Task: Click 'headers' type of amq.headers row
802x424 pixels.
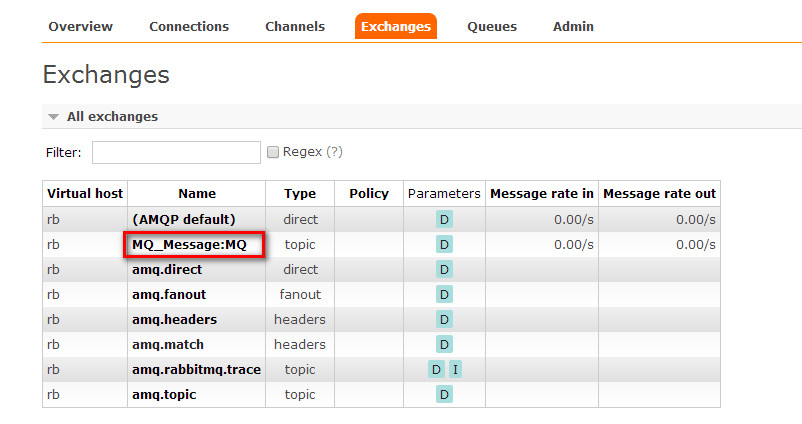Action: (300, 320)
